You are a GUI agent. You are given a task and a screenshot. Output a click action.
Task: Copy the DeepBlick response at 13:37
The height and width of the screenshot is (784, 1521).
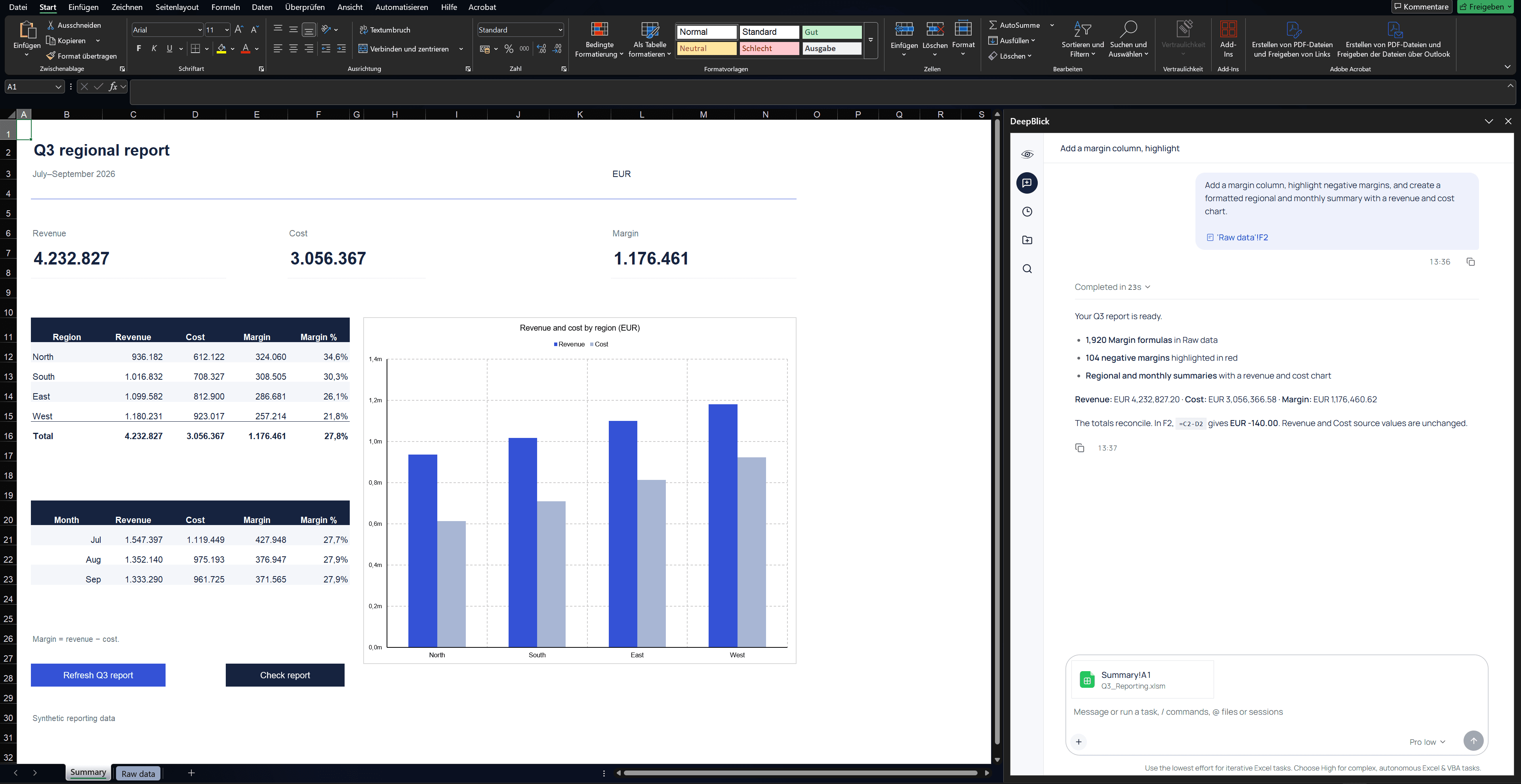click(1079, 448)
